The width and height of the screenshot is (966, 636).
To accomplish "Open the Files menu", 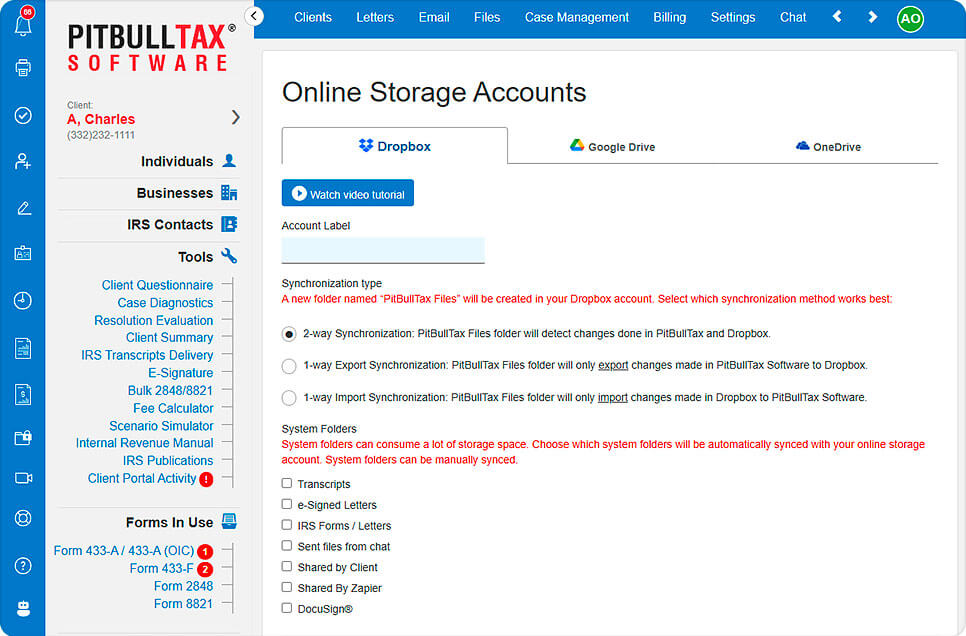I will coord(487,17).
